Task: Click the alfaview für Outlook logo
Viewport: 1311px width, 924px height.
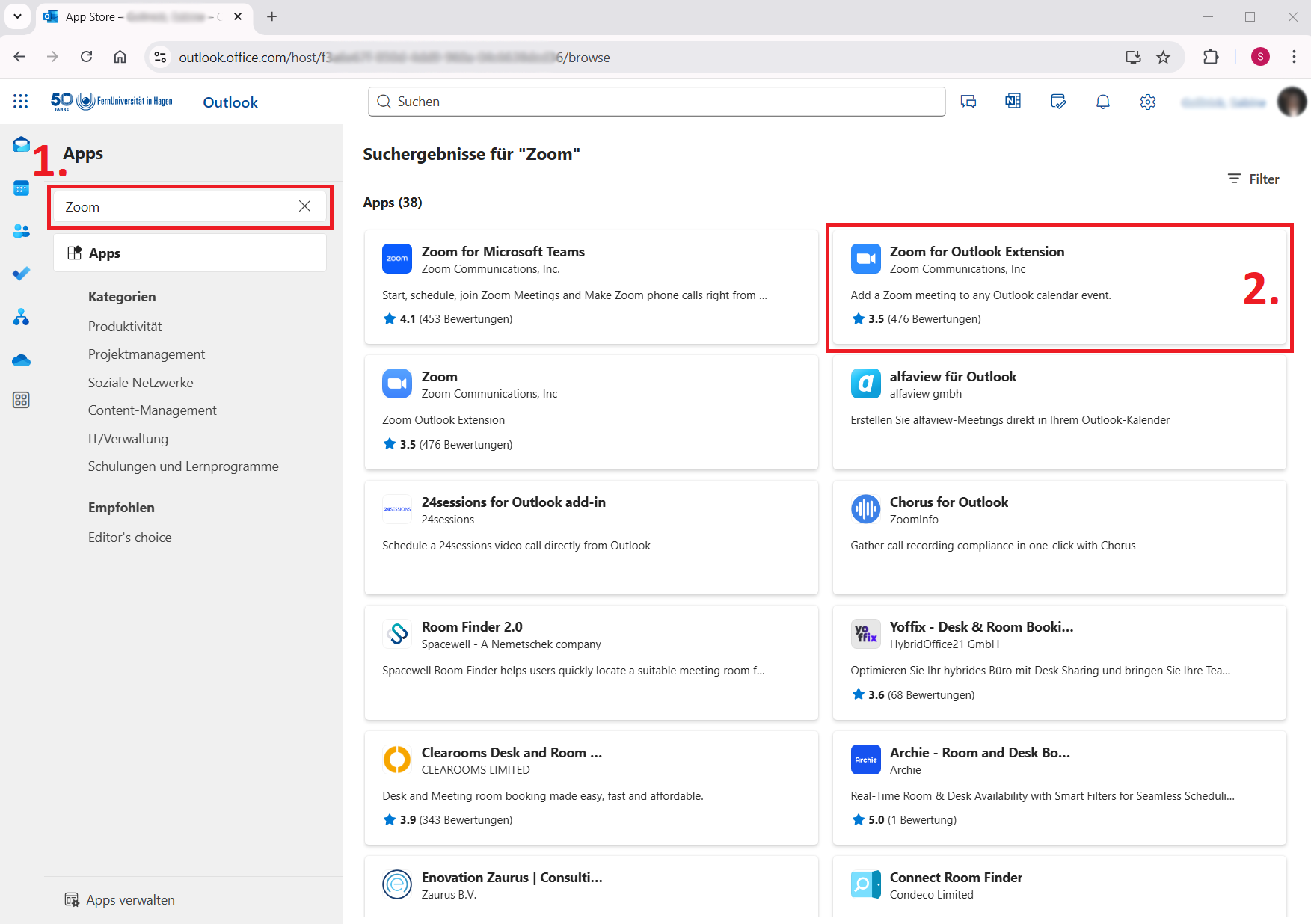Action: [865, 384]
